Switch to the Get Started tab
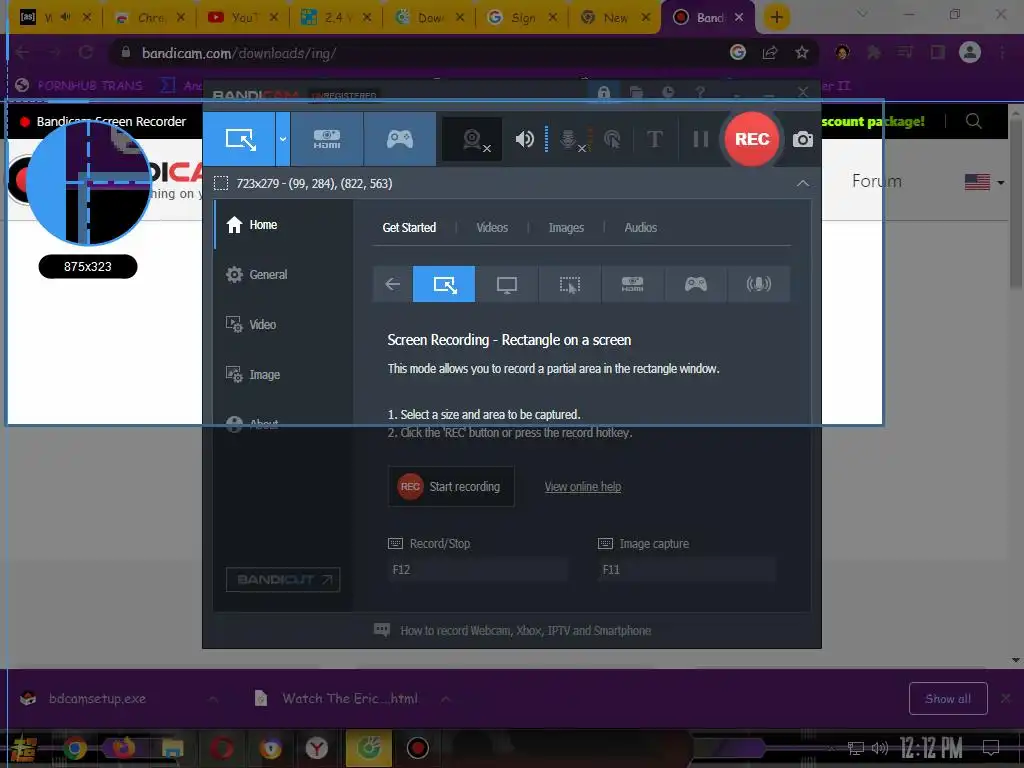This screenshot has height=768, width=1024. coord(409,227)
